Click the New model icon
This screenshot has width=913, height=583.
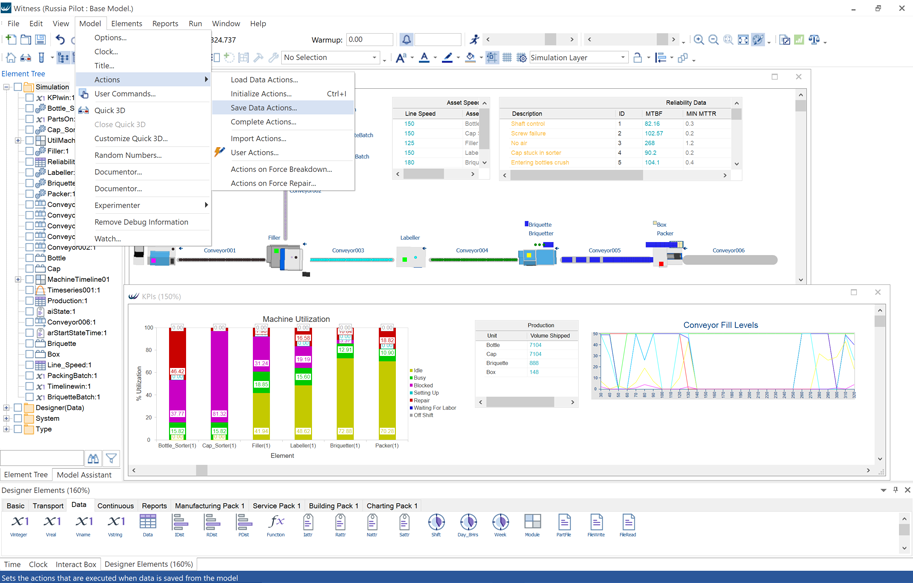[x=11, y=40]
